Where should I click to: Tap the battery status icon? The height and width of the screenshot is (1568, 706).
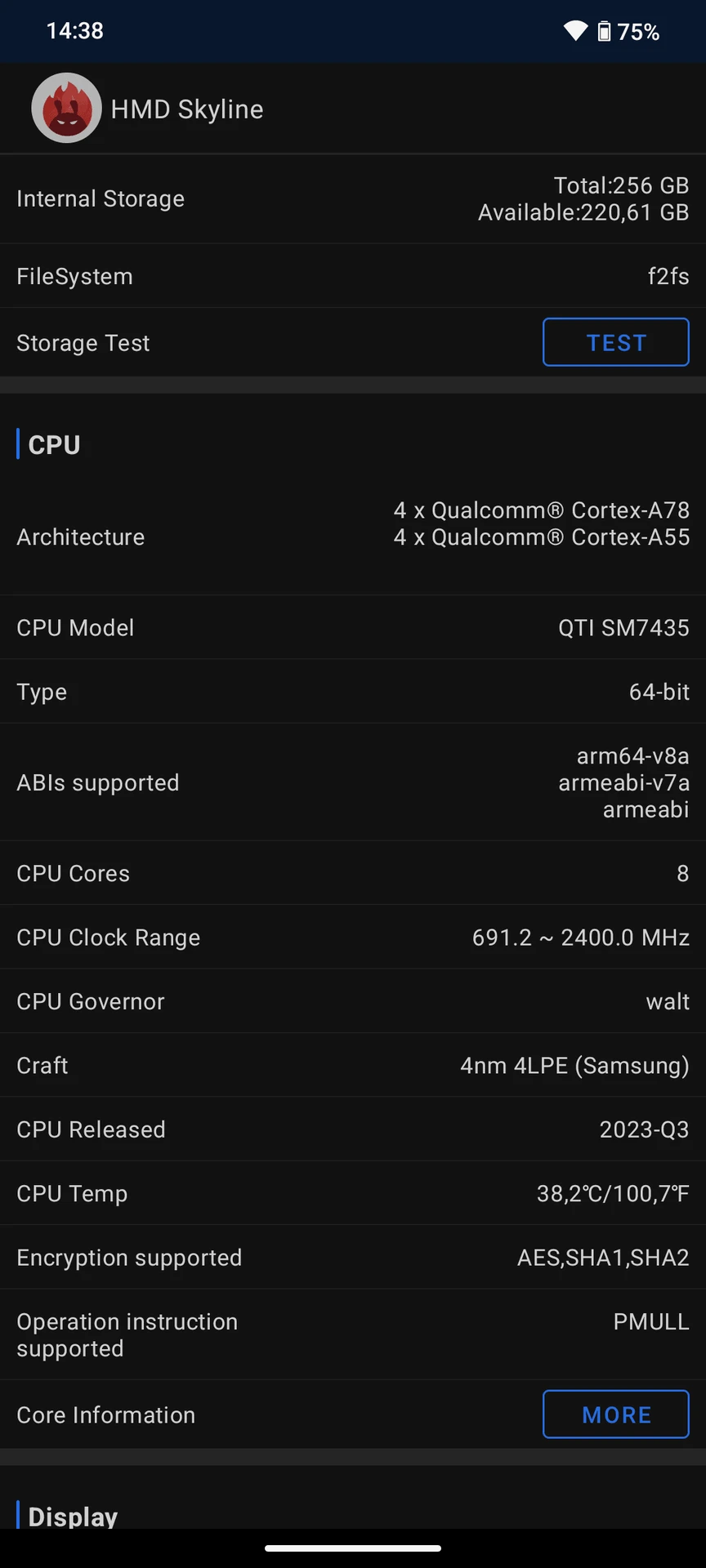click(604, 31)
